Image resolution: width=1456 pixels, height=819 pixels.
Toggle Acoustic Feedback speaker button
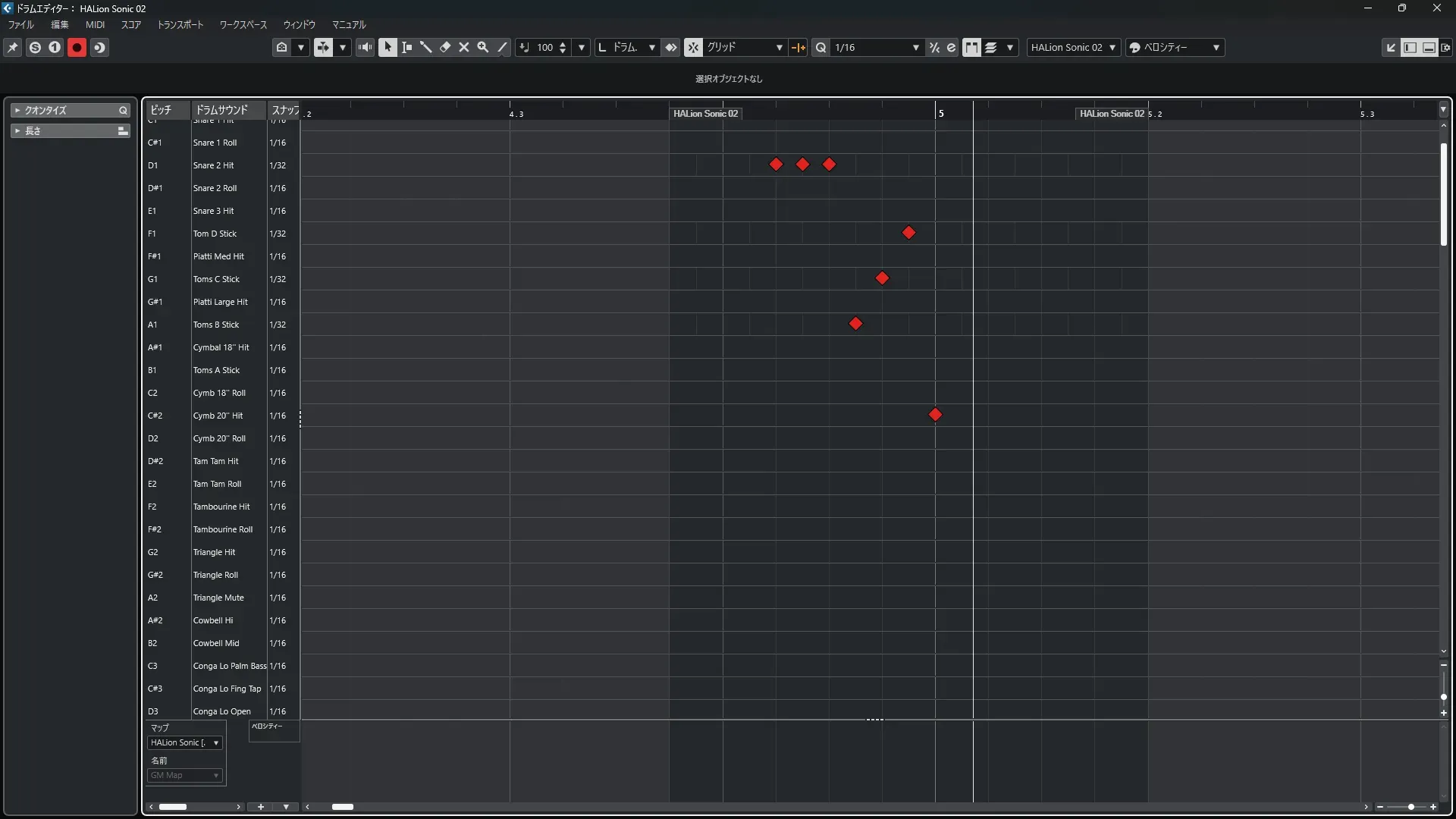click(366, 48)
